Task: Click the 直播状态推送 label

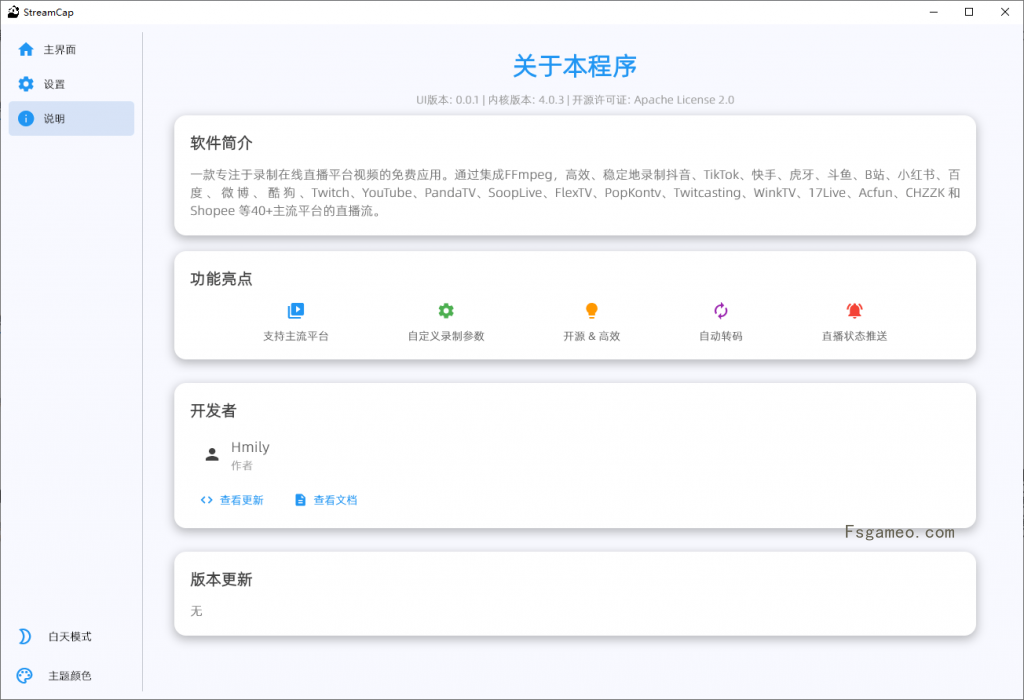Action: click(x=854, y=336)
